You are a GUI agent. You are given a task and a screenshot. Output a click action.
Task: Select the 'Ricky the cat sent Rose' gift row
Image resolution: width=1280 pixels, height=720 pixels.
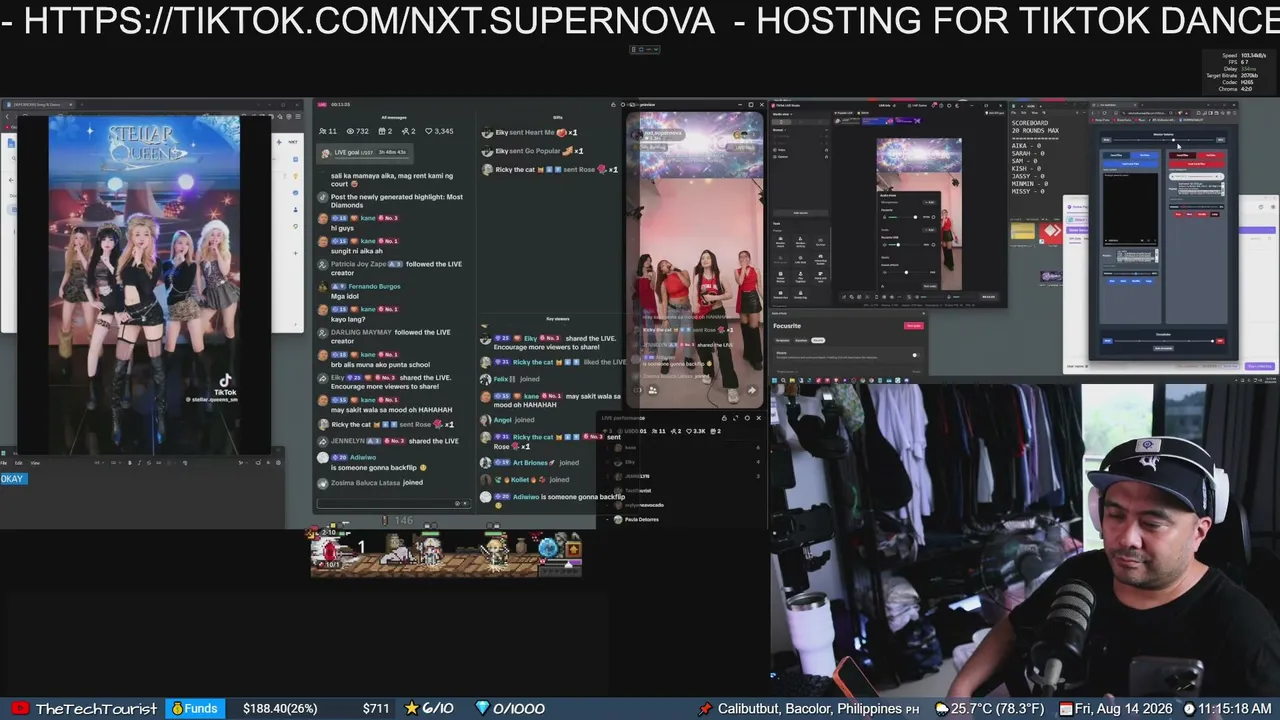tap(548, 170)
